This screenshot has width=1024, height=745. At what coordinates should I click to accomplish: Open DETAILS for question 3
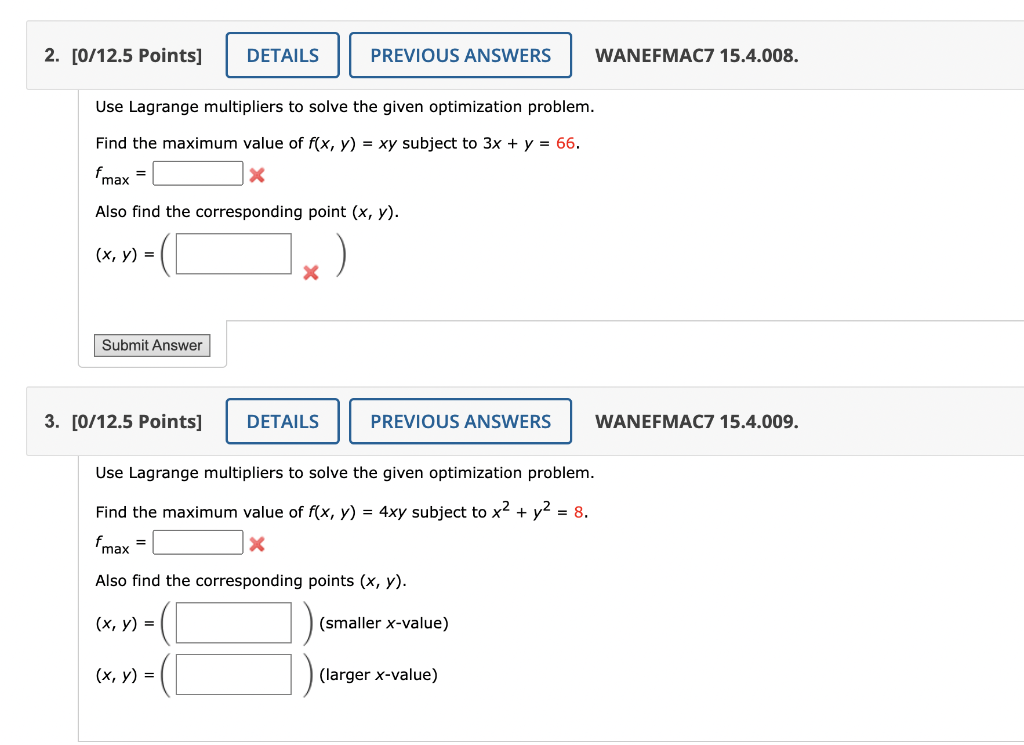[x=282, y=421]
